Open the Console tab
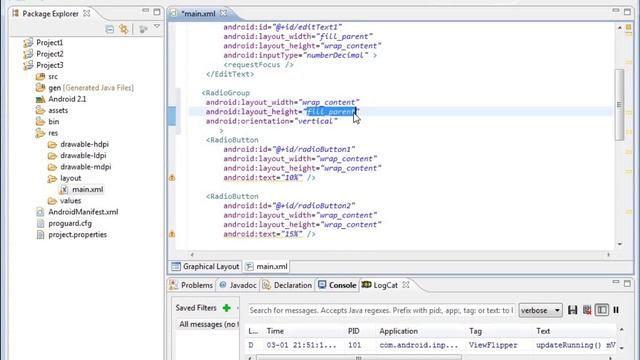Viewport: 640px width, 360px height. tap(337, 285)
